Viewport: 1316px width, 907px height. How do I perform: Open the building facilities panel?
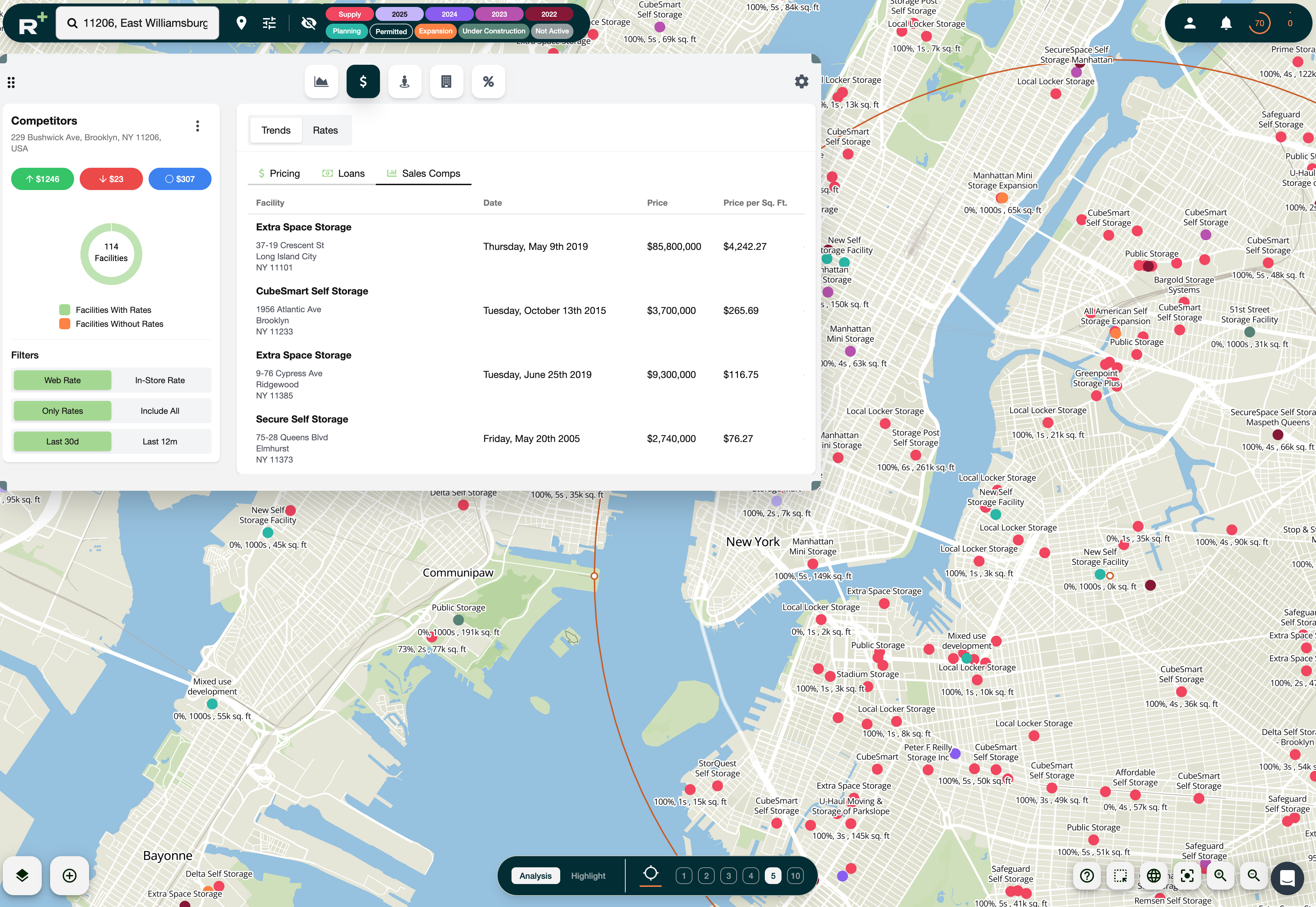446,82
